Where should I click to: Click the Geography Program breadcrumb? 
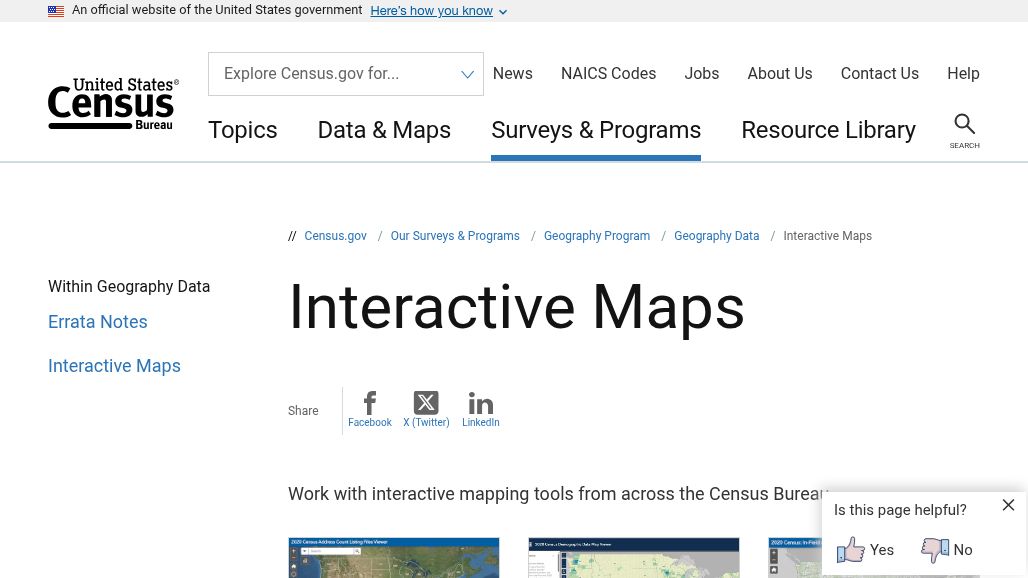597,236
